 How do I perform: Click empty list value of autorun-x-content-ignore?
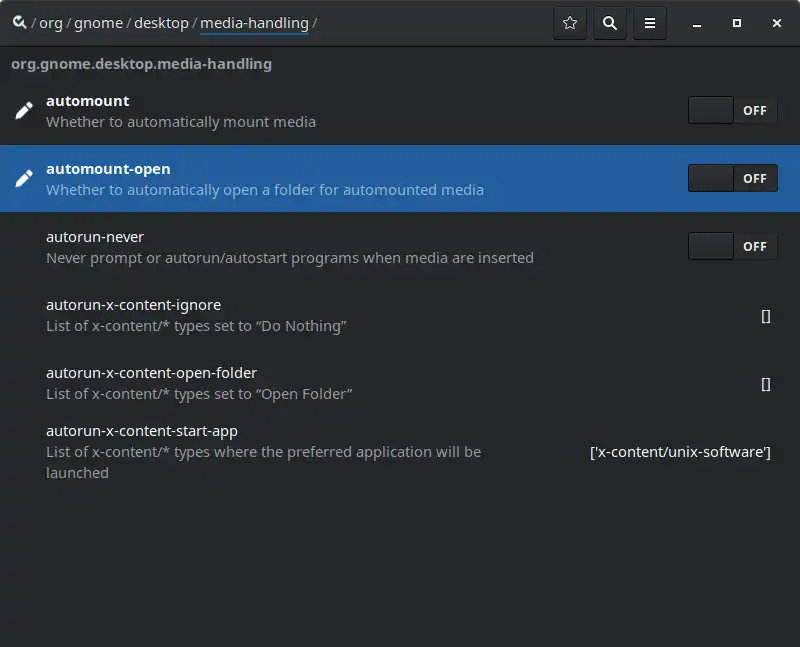tap(766, 316)
